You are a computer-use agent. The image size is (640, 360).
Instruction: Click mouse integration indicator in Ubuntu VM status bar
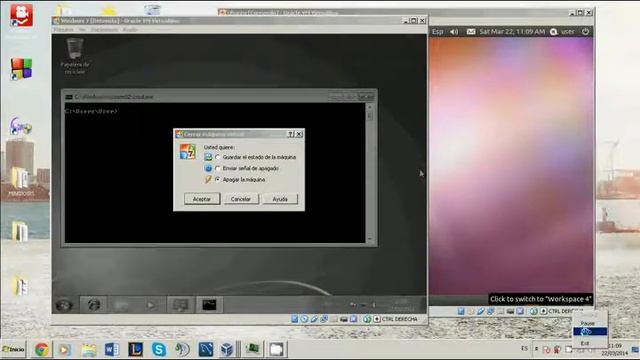pyautogui.click(x=533, y=311)
